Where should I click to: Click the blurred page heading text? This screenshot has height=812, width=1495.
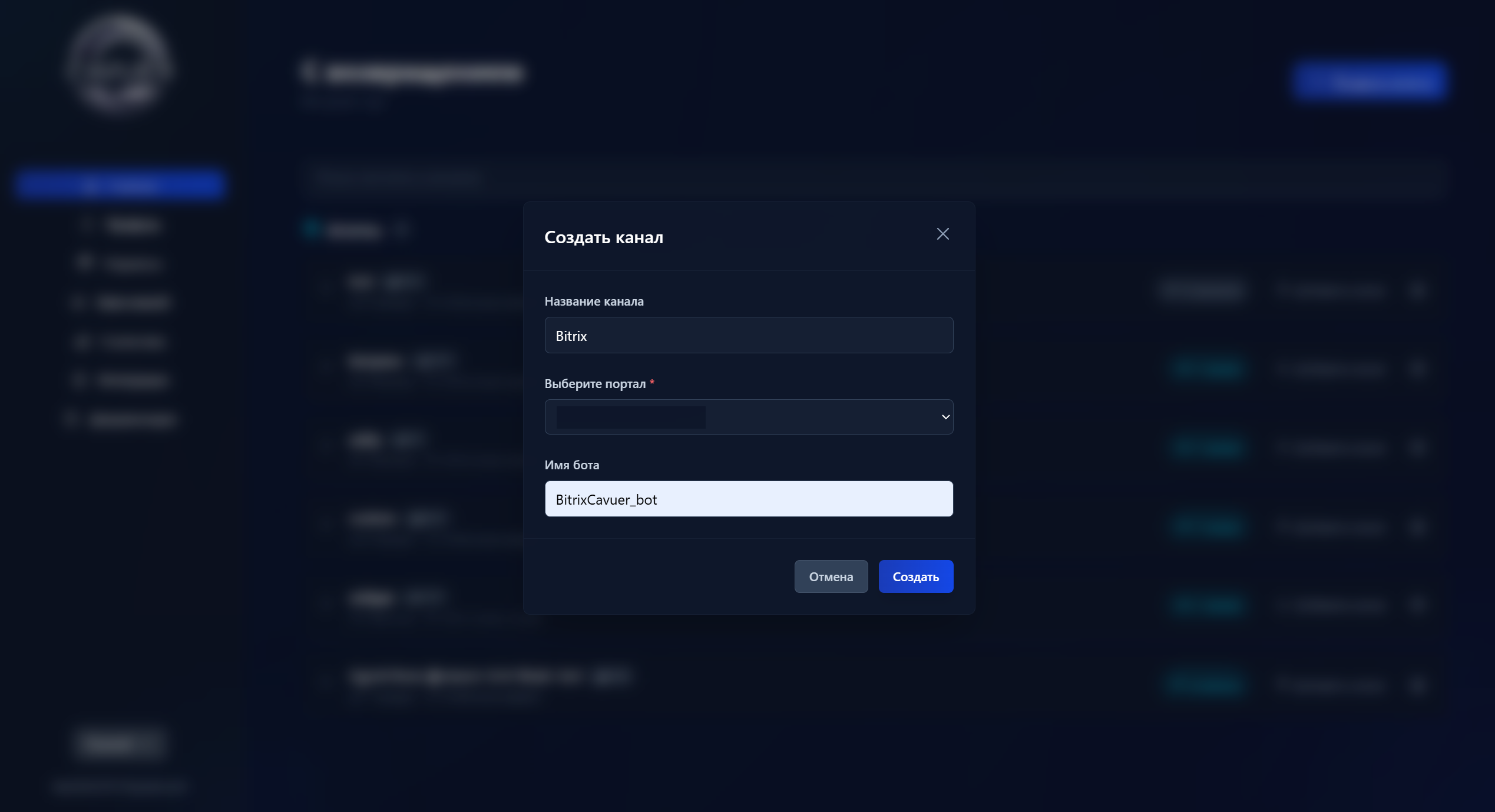(424, 73)
